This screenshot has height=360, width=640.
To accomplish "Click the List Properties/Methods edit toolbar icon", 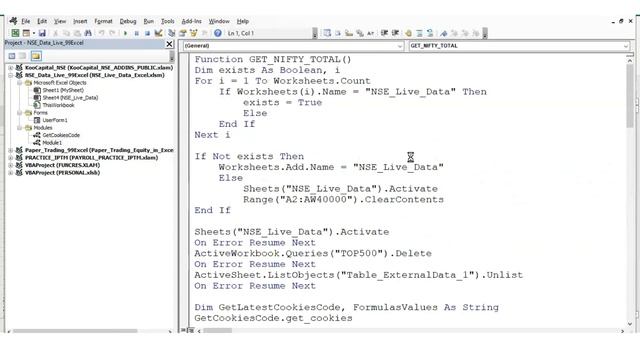I will pyautogui.click(x=327, y=33).
